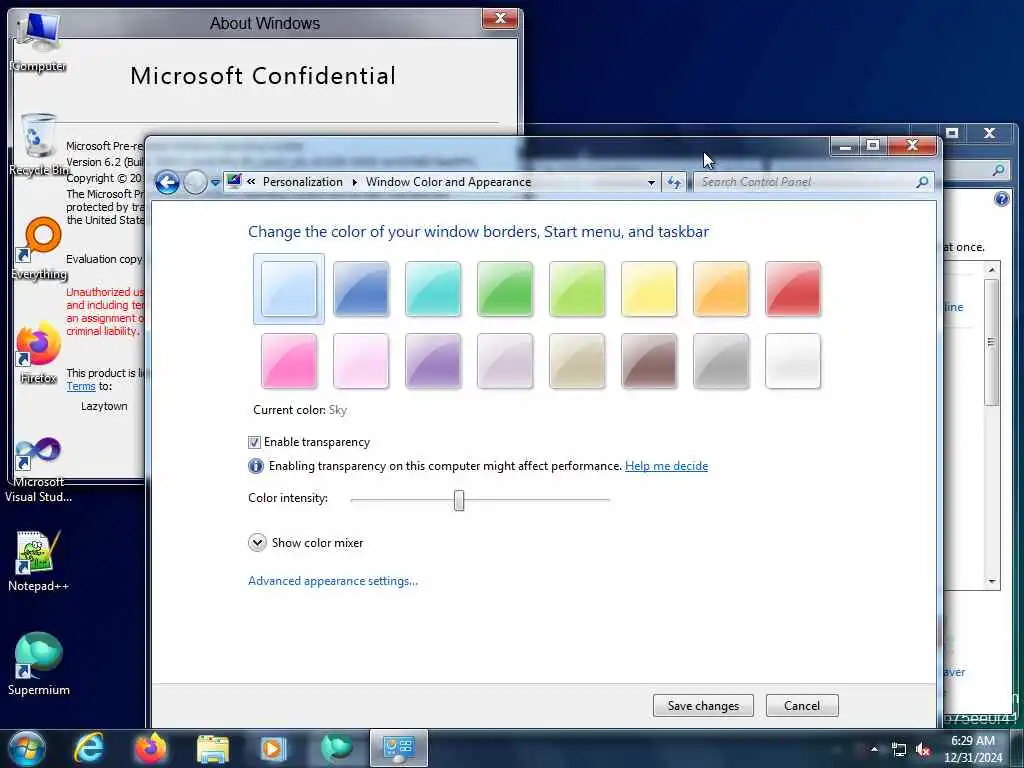1024x768 pixels.
Task: Pick the Lime green color swatch
Action: [x=577, y=289]
